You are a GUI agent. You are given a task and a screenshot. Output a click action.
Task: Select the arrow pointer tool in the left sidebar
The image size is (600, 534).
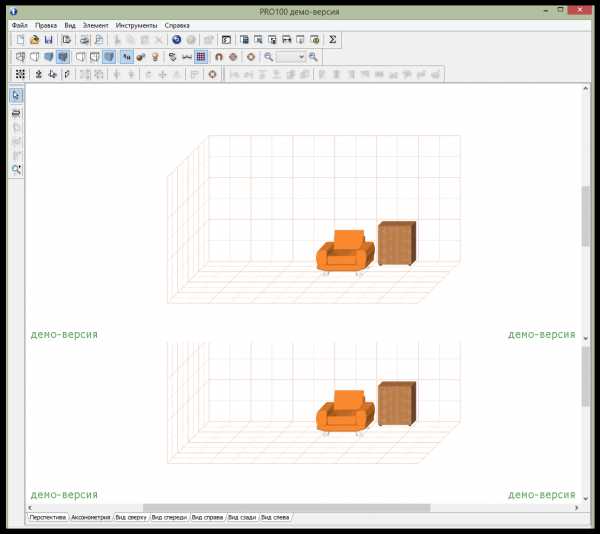coord(16,96)
